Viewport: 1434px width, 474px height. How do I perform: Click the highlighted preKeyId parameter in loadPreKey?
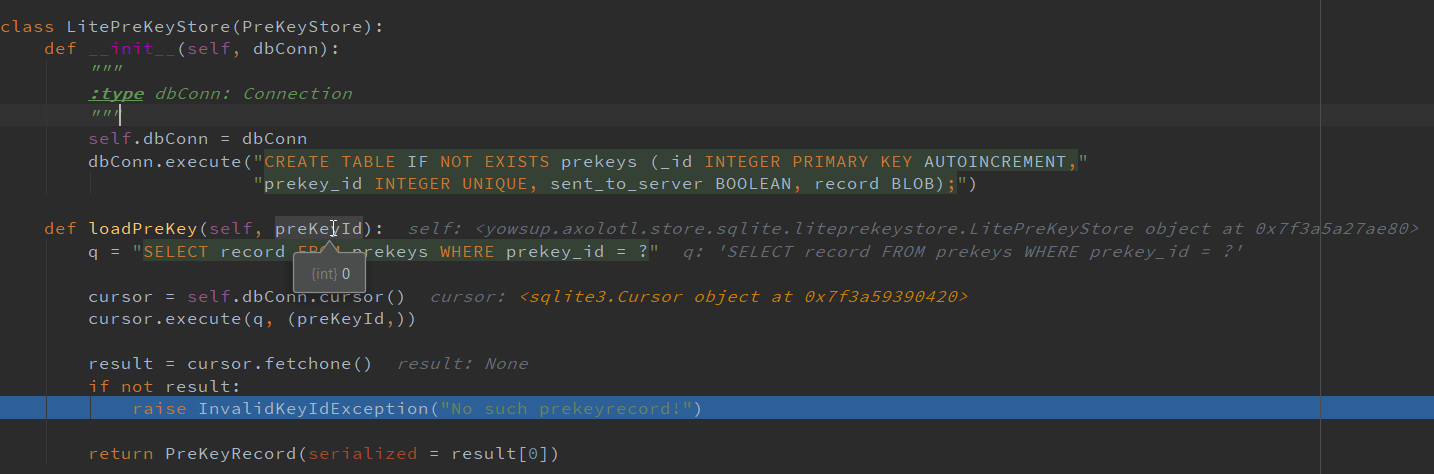click(319, 229)
